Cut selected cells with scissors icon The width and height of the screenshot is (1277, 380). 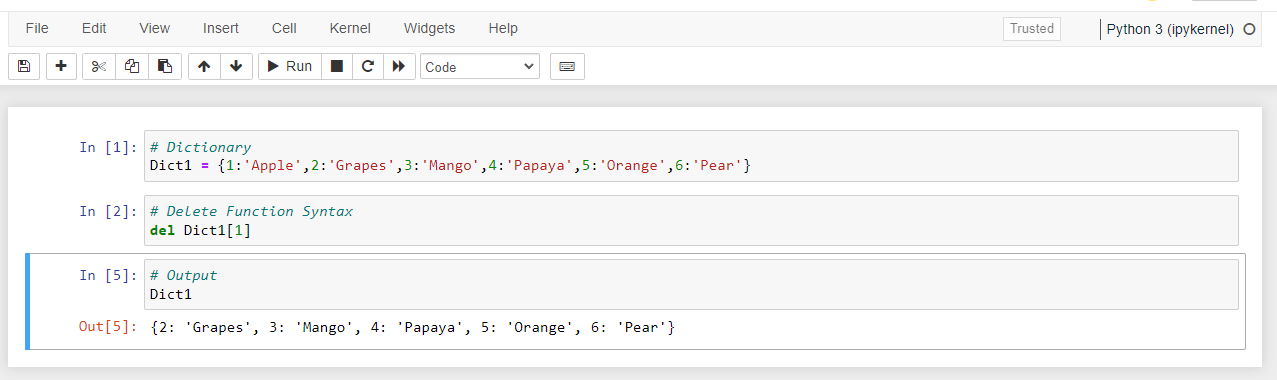click(x=98, y=67)
